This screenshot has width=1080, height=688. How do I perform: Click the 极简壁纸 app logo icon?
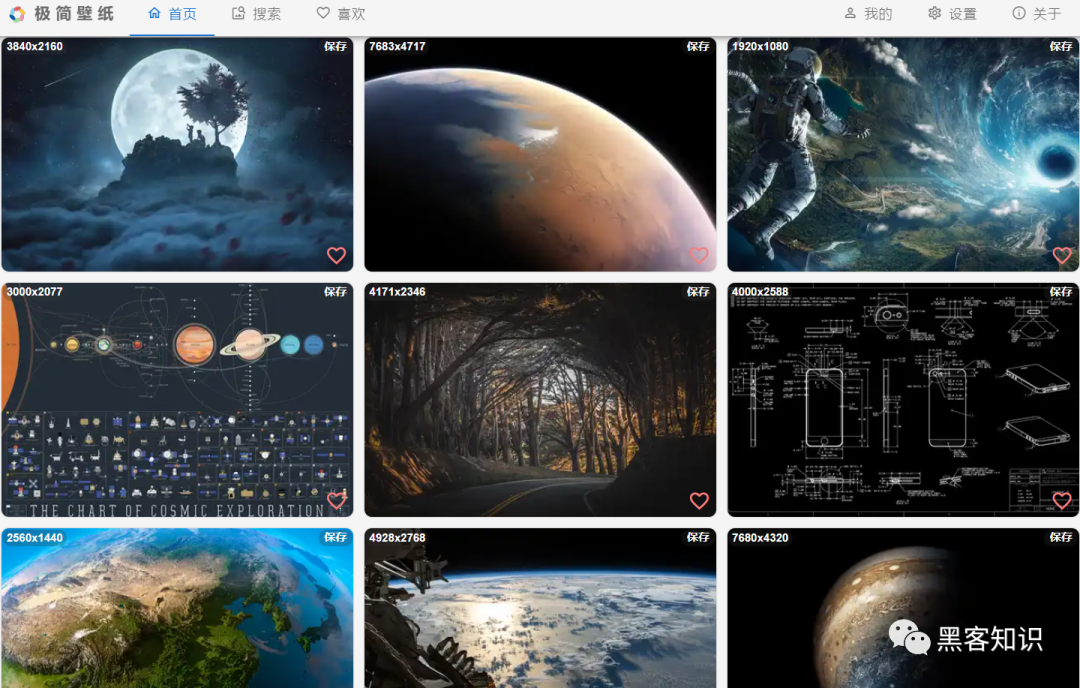click(17, 14)
